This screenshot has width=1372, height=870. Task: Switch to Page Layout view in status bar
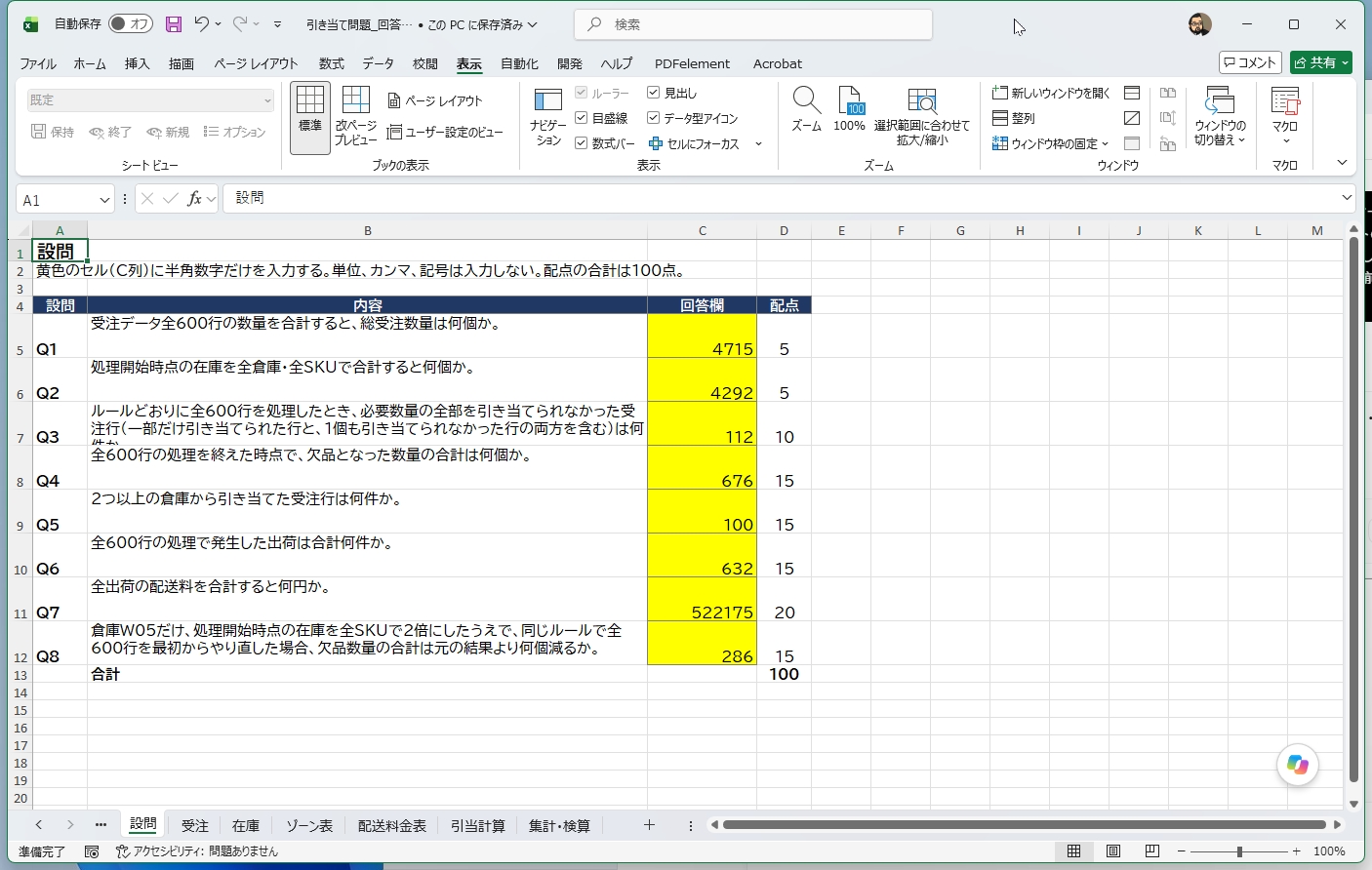(1112, 851)
